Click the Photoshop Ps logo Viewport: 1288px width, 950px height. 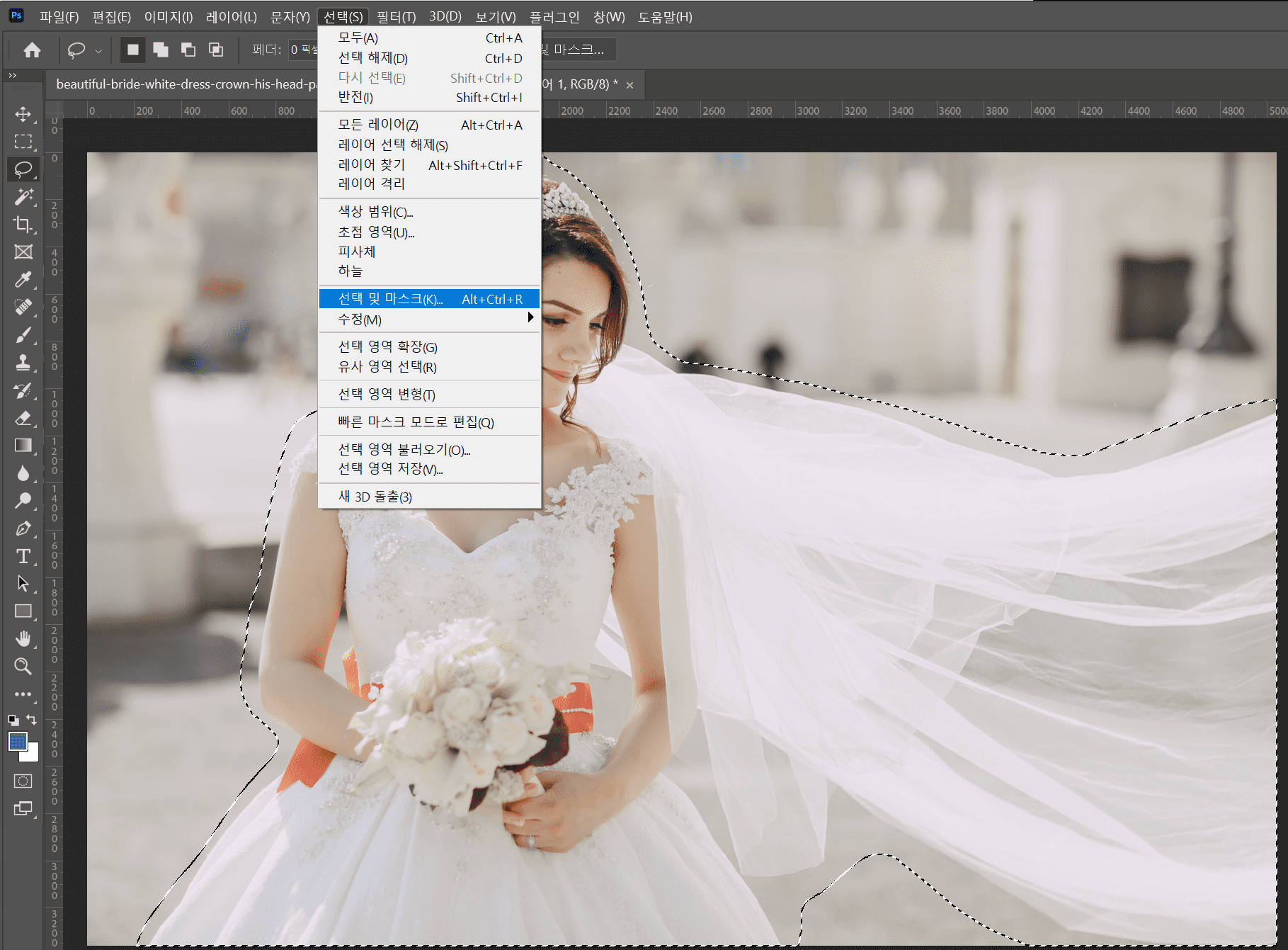point(16,16)
